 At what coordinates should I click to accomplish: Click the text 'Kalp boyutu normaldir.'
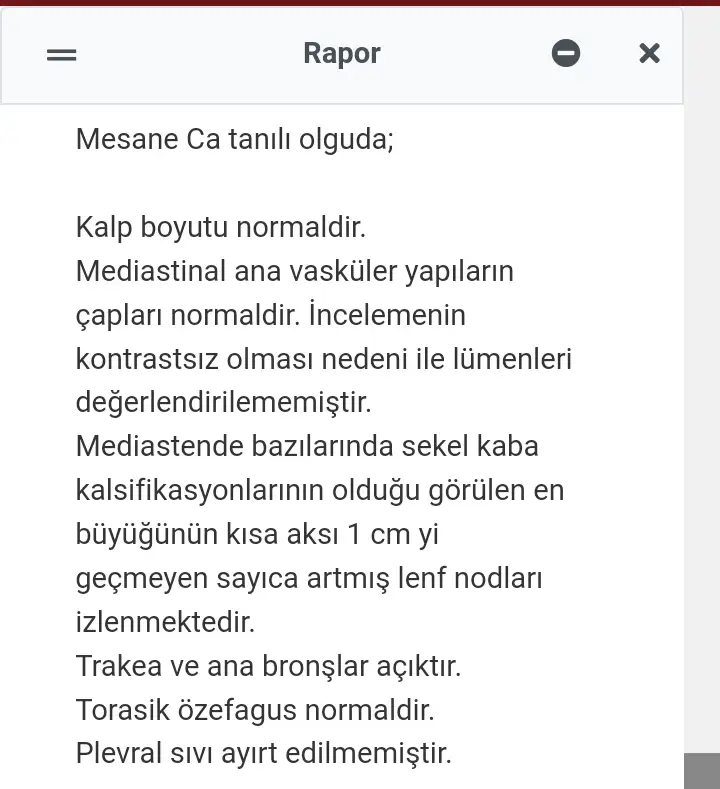click(x=221, y=227)
